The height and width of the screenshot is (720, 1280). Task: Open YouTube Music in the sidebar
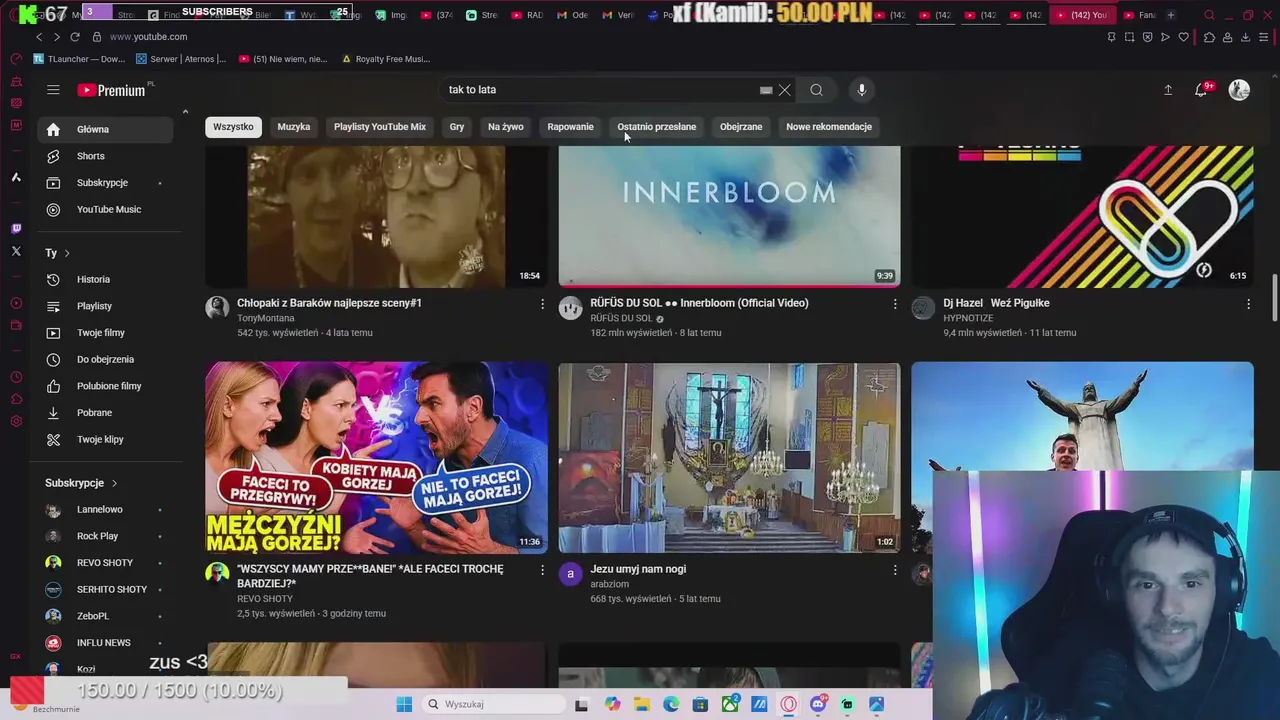(x=107, y=210)
